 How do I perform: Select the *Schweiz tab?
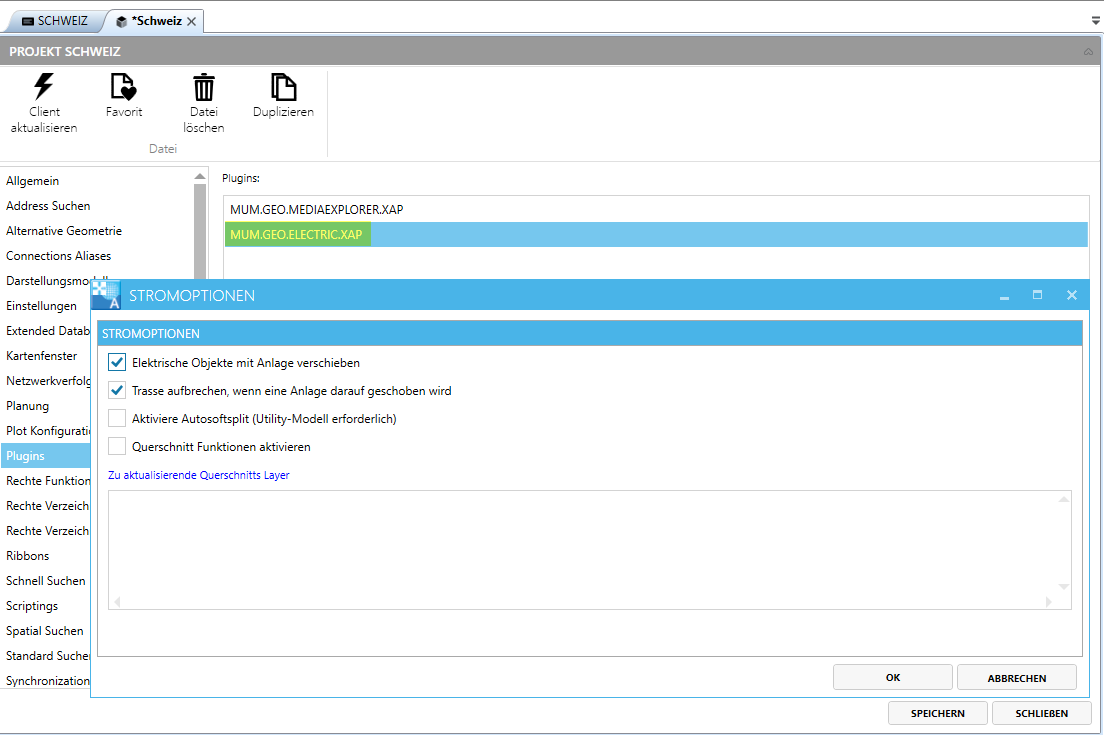coord(156,21)
